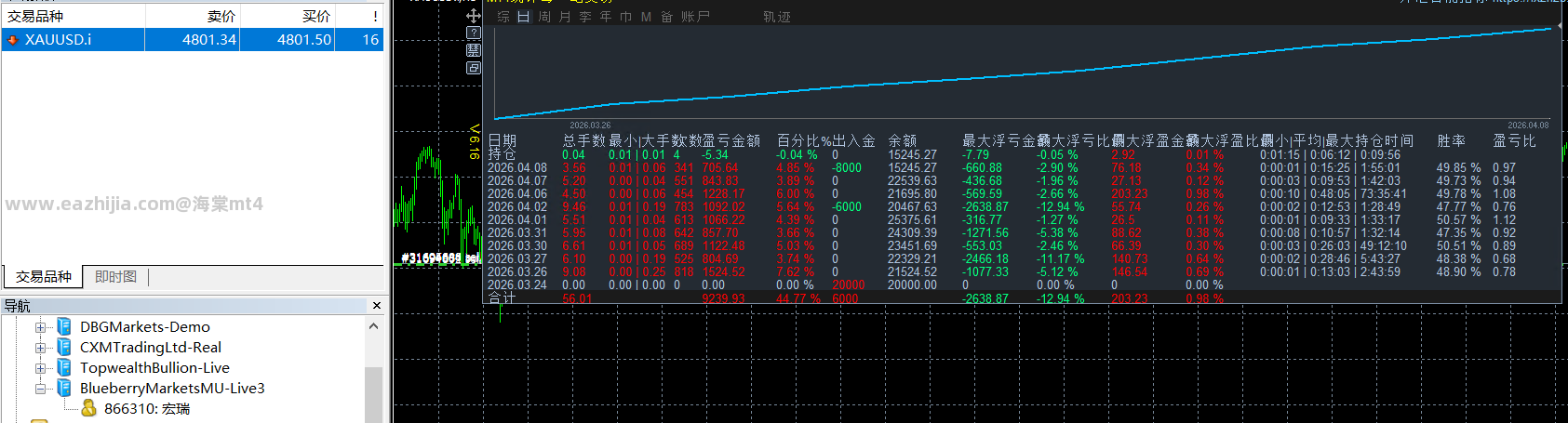The width and height of the screenshot is (1568, 423).
Task: Click the 日期 column header in statistics
Action: (x=503, y=140)
